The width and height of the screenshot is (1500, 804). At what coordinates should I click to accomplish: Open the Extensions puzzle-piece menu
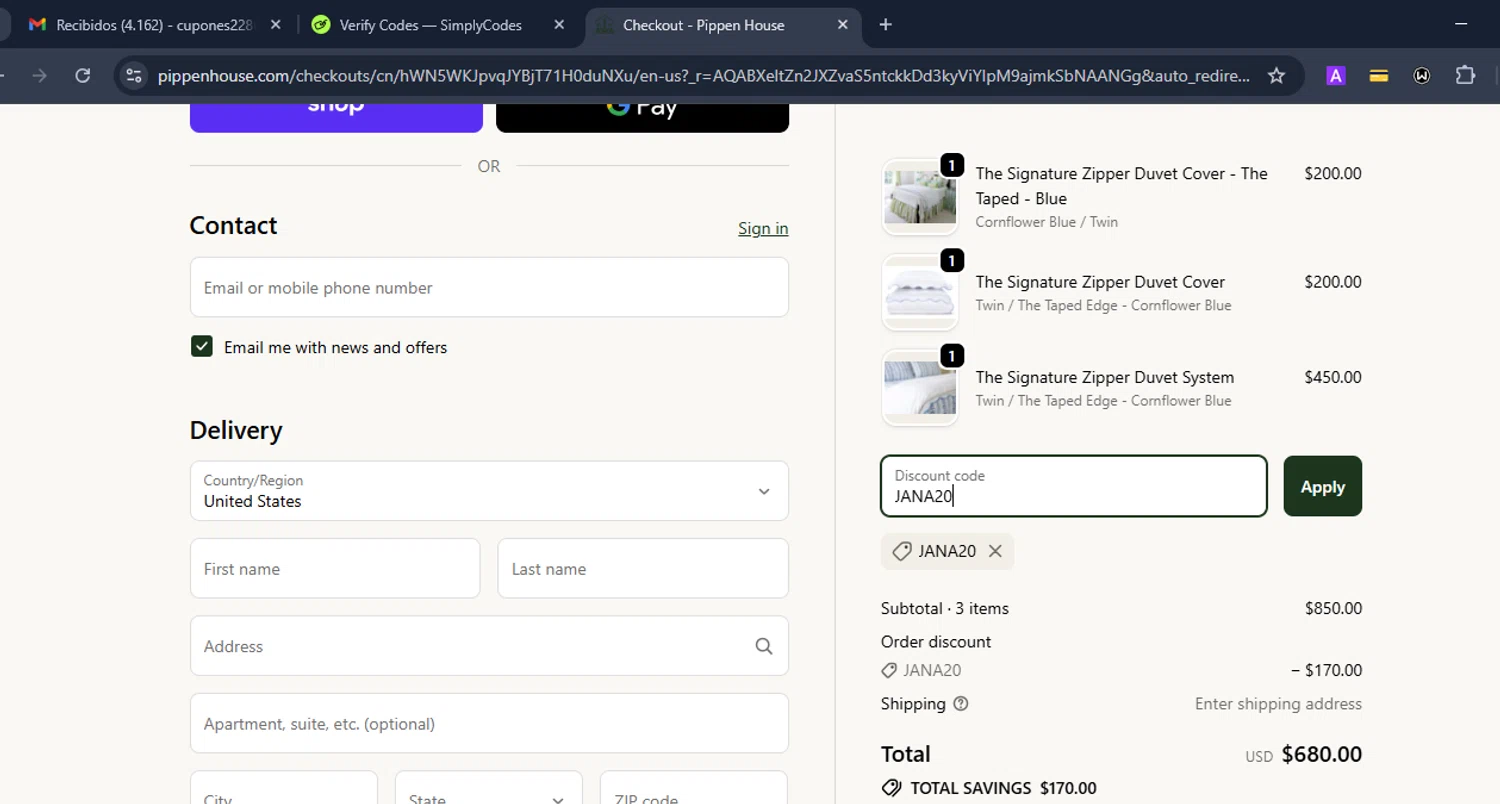coord(1465,76)
